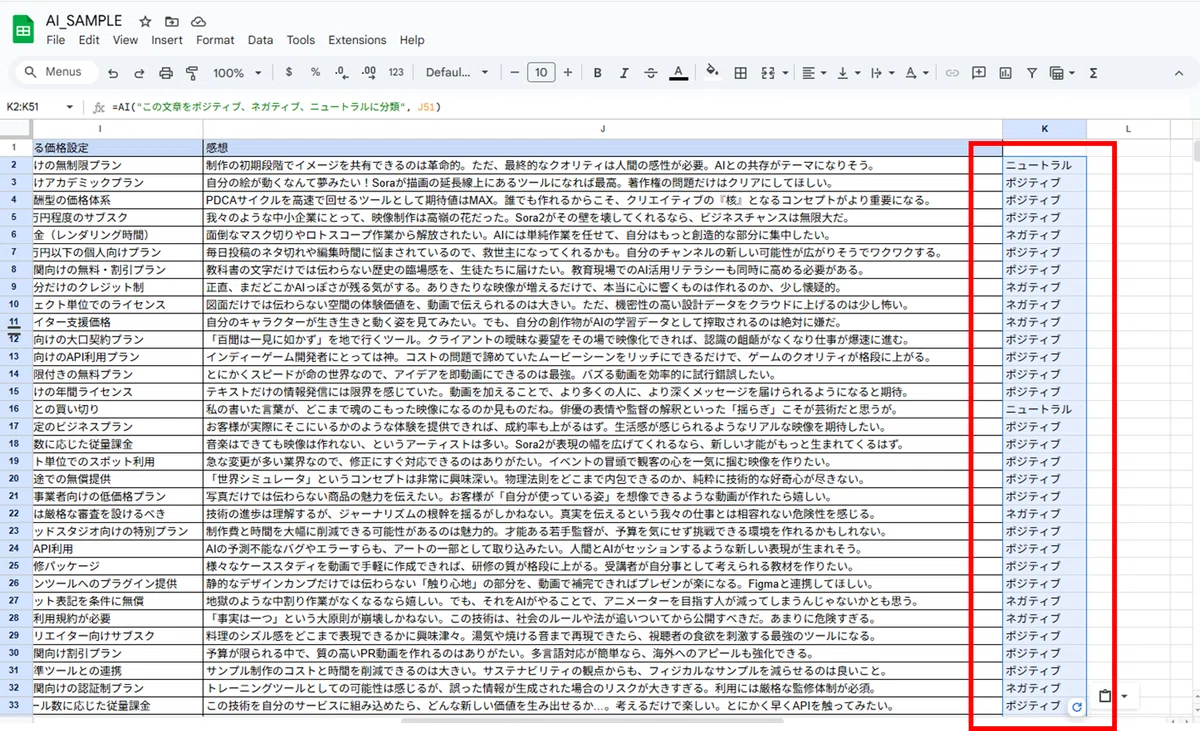The width and height of the screenshot is (1200, 731).
Task: Insert a link
Action: point(953,73)
